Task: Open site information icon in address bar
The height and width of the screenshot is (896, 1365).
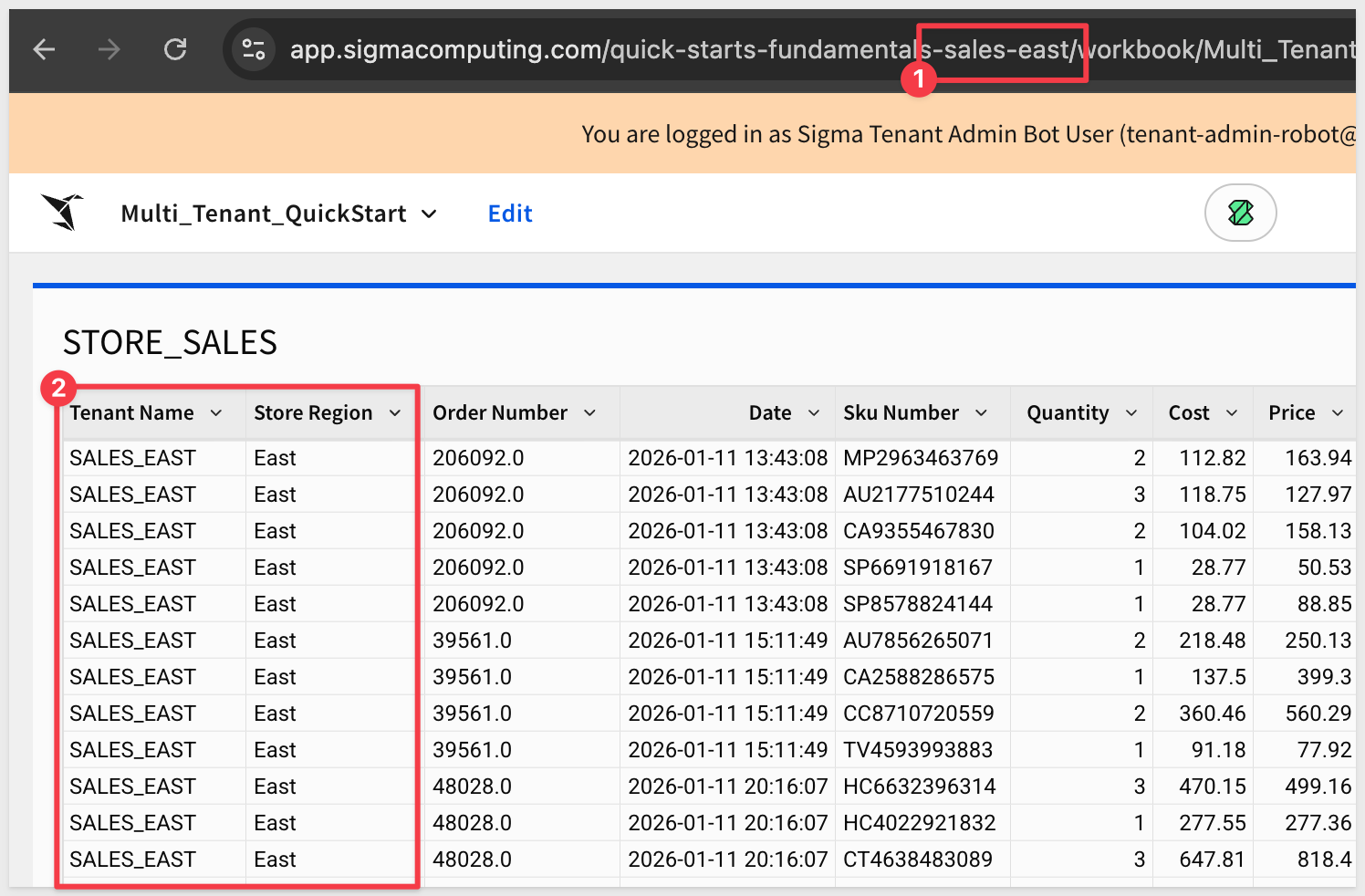Action: (x=254, y=49)
